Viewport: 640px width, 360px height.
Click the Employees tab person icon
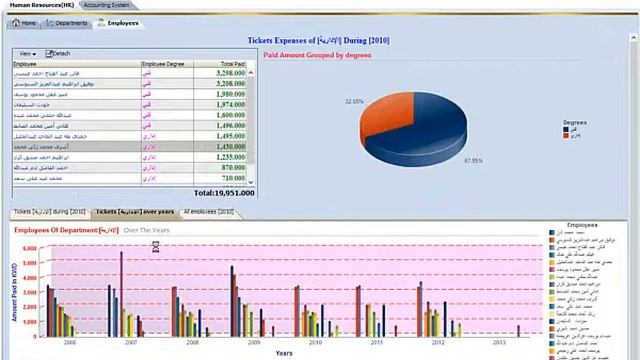(101, 23)
